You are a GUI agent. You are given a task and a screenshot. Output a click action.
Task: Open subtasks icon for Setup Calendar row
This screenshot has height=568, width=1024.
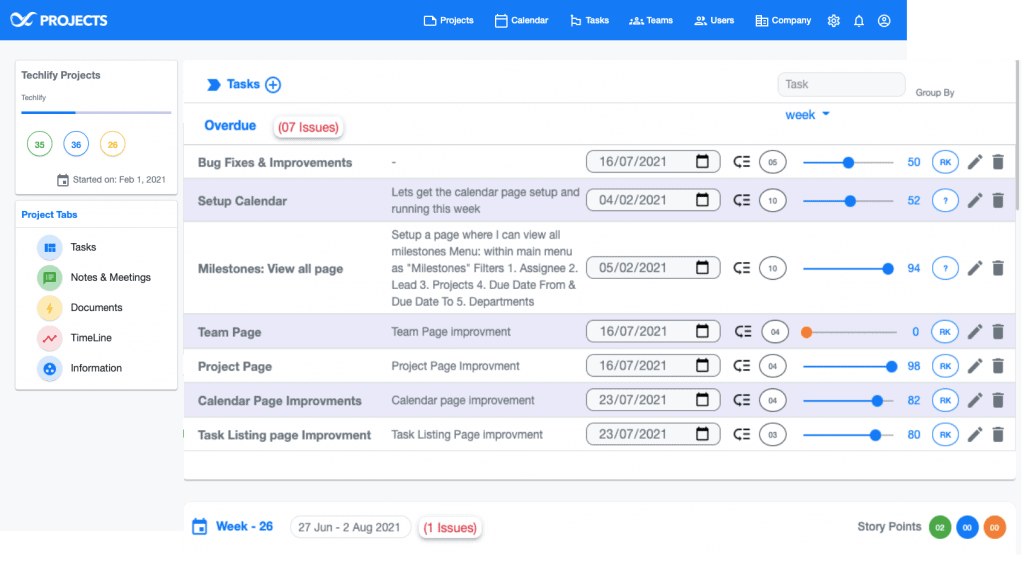coord(741,200)
